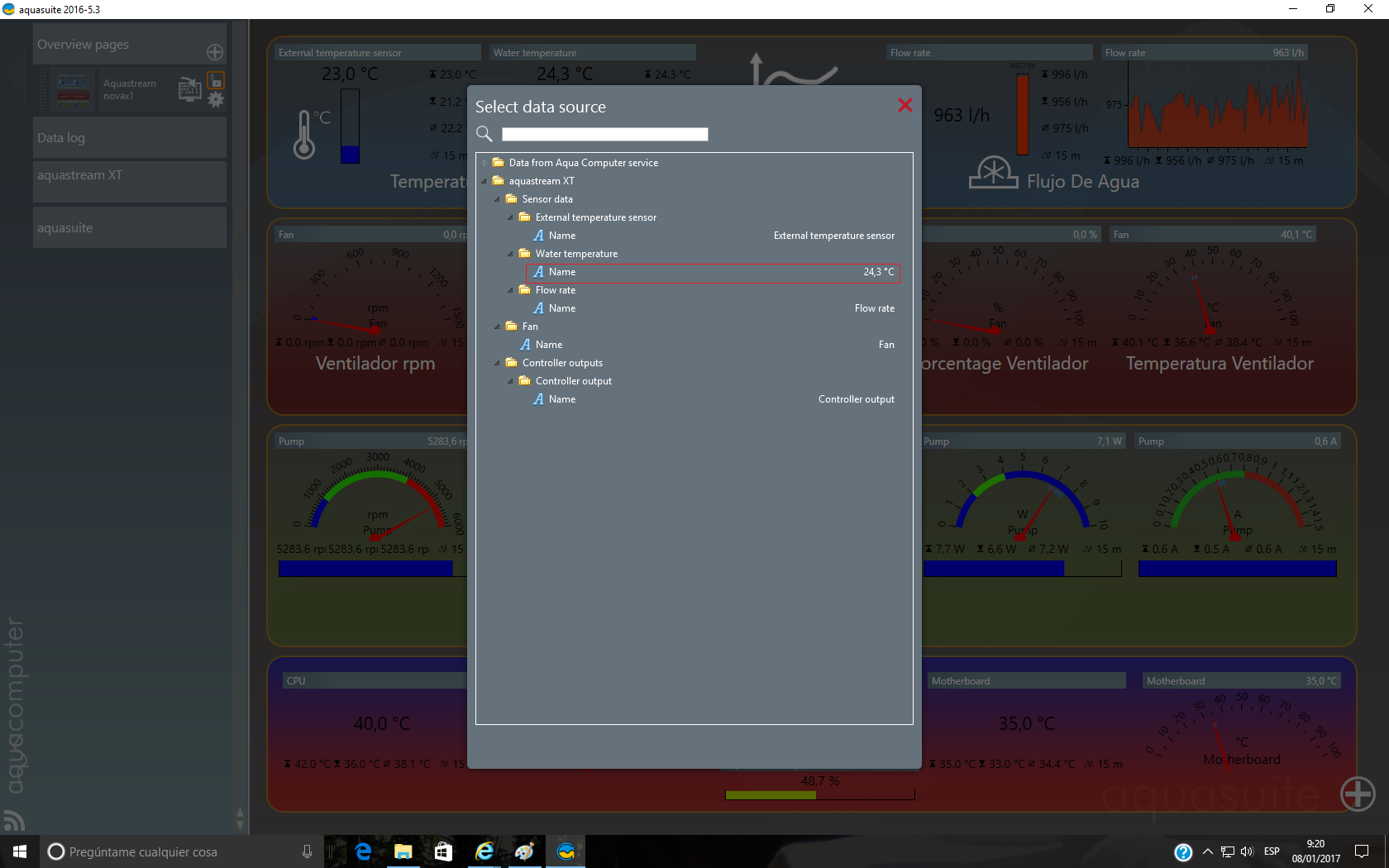Viewport: 1389px width, 868px height.
Task: Select Name entry with Controller output value
Action: coord(714,399)
